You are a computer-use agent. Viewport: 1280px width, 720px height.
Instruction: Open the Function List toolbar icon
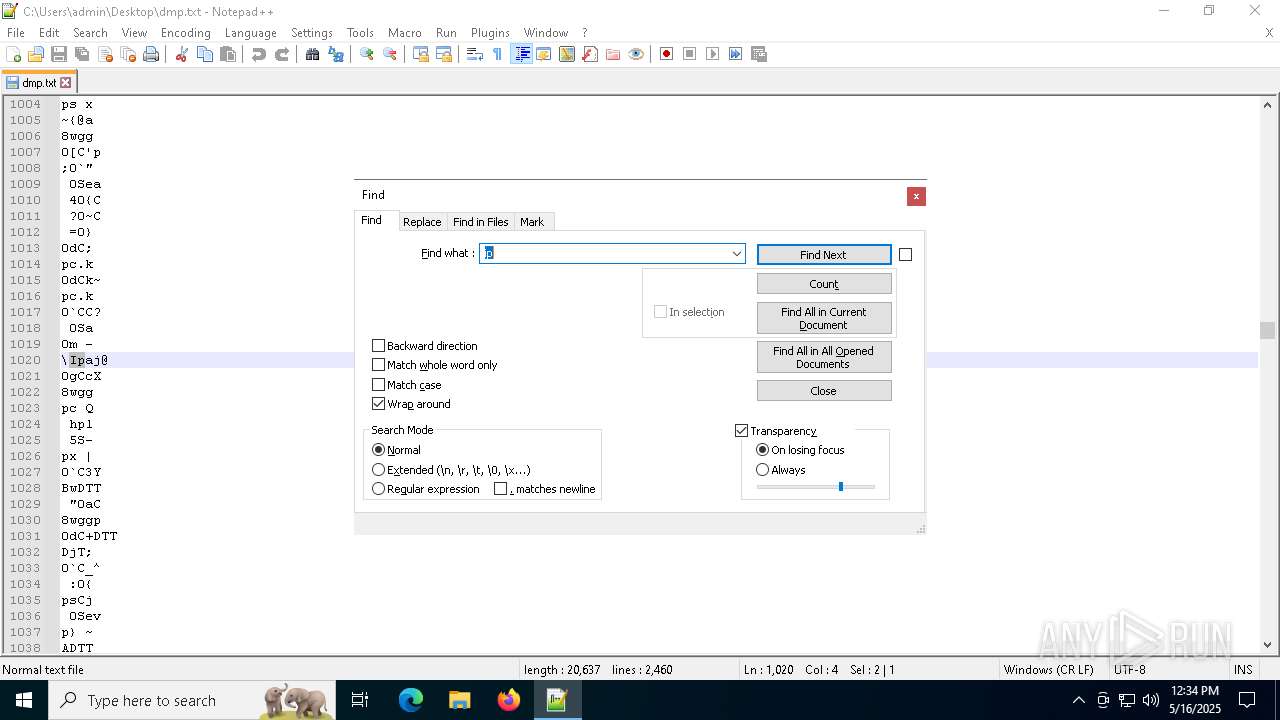(590, 54)
